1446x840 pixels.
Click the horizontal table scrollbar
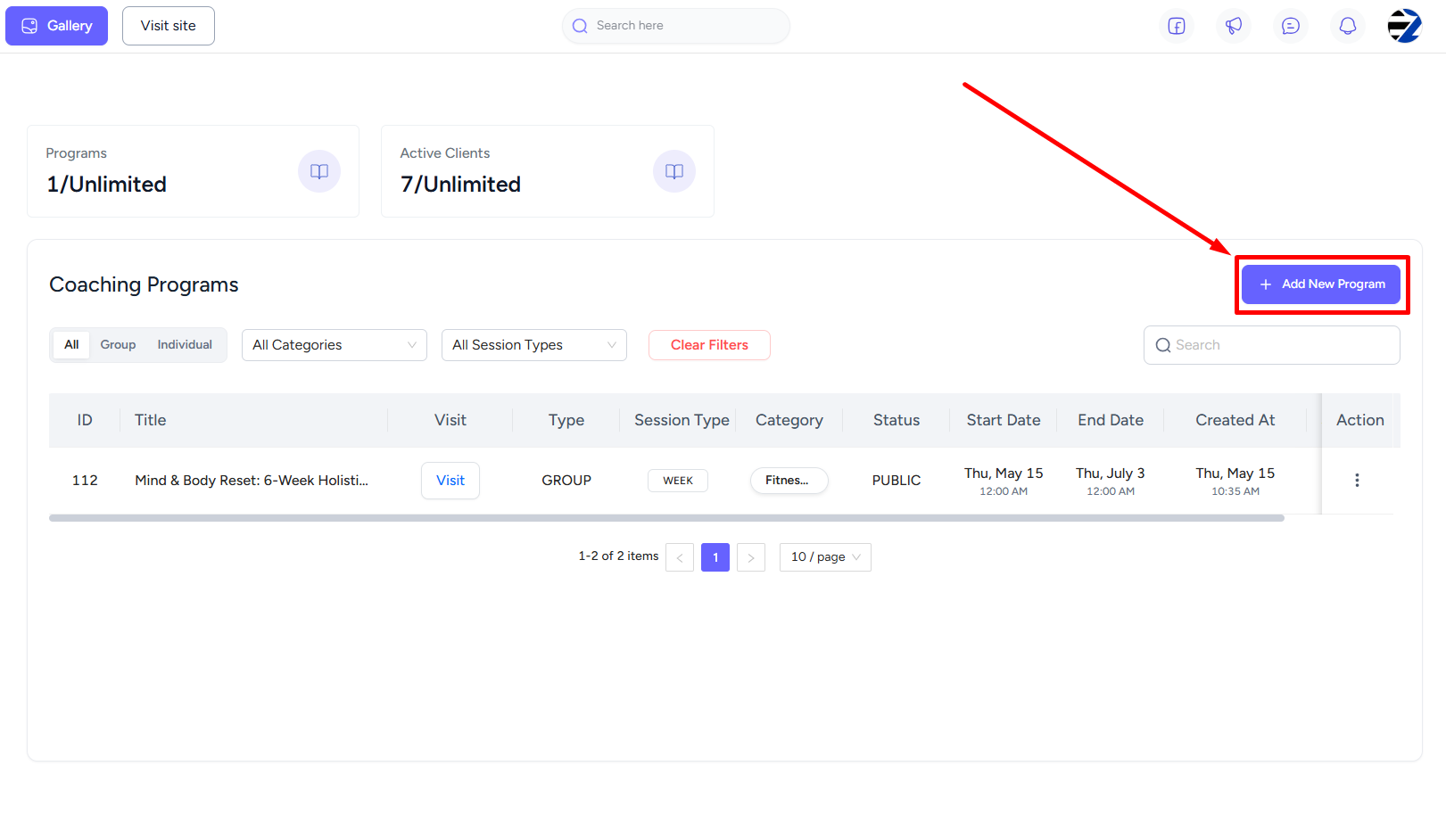pos(666,518)
